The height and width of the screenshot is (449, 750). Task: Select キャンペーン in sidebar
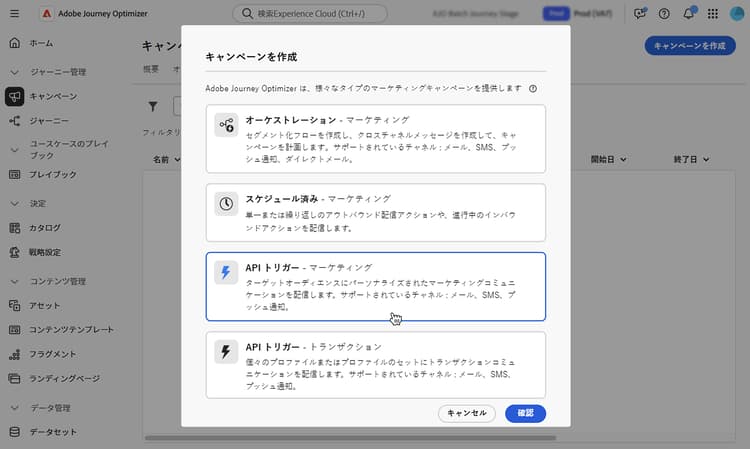coord(53,96)
